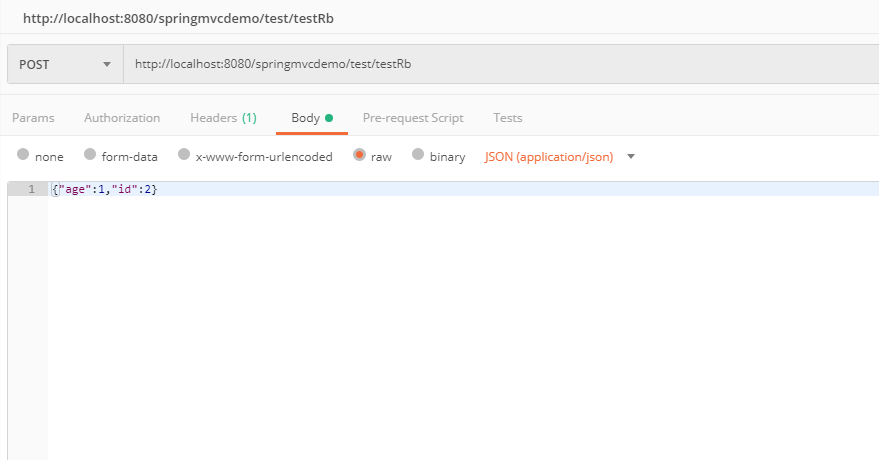
Task: Open the Authorization tab
Action: click(x=122, y=118)
